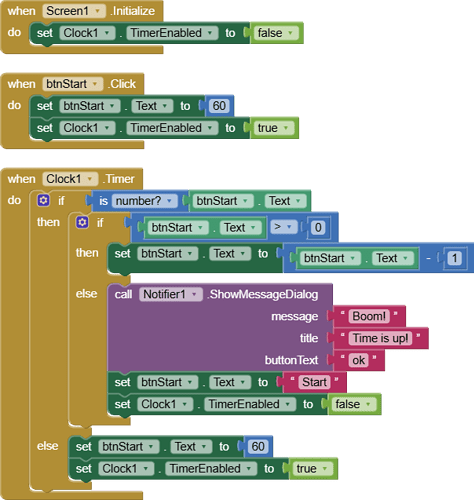The height and width of the screenshot is (500, 474).
Task: Toggle false value in Clock1.Timer inner else
Action: [x=354, y=404]
